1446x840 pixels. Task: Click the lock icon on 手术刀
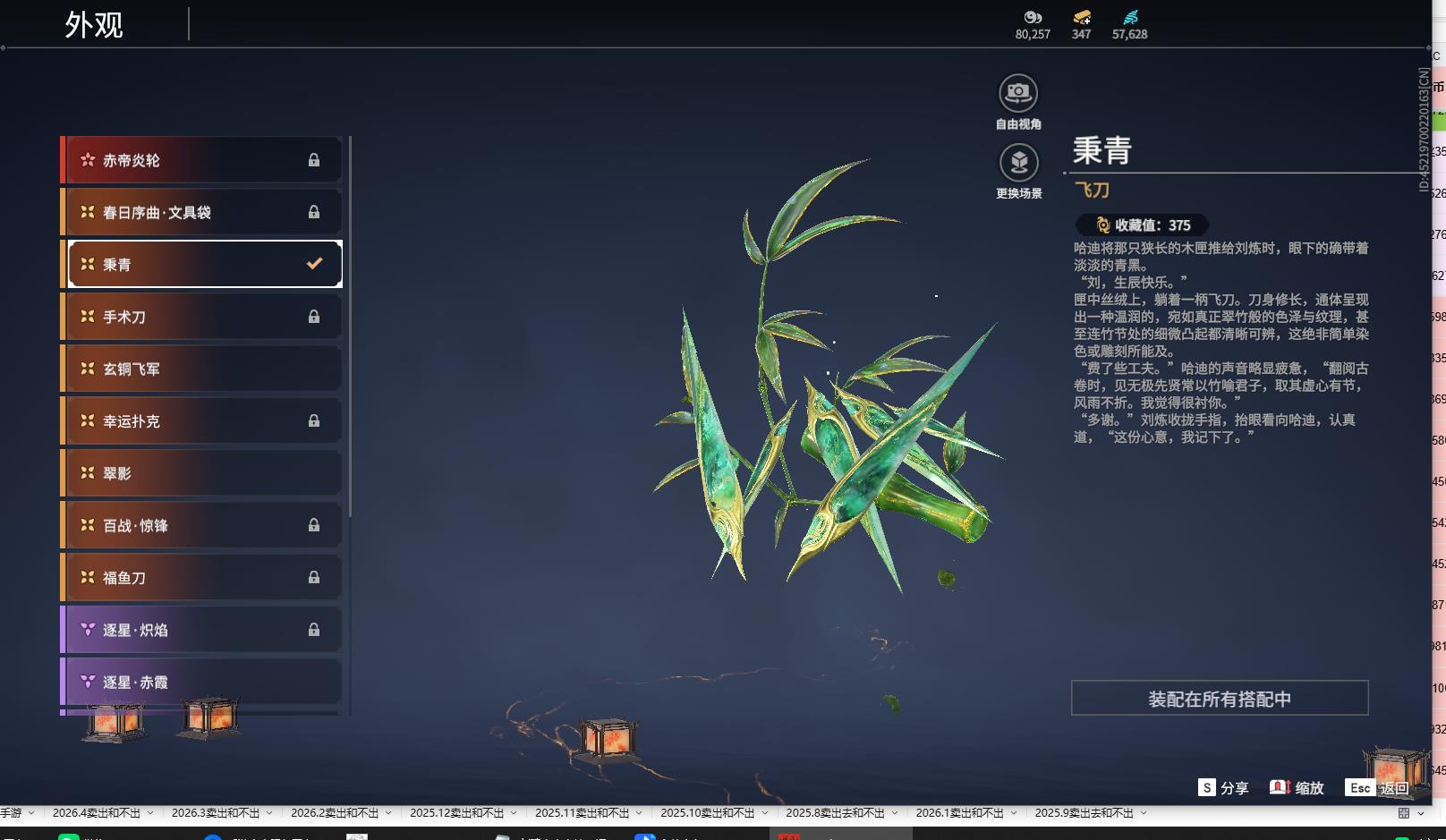pos(314,316)
